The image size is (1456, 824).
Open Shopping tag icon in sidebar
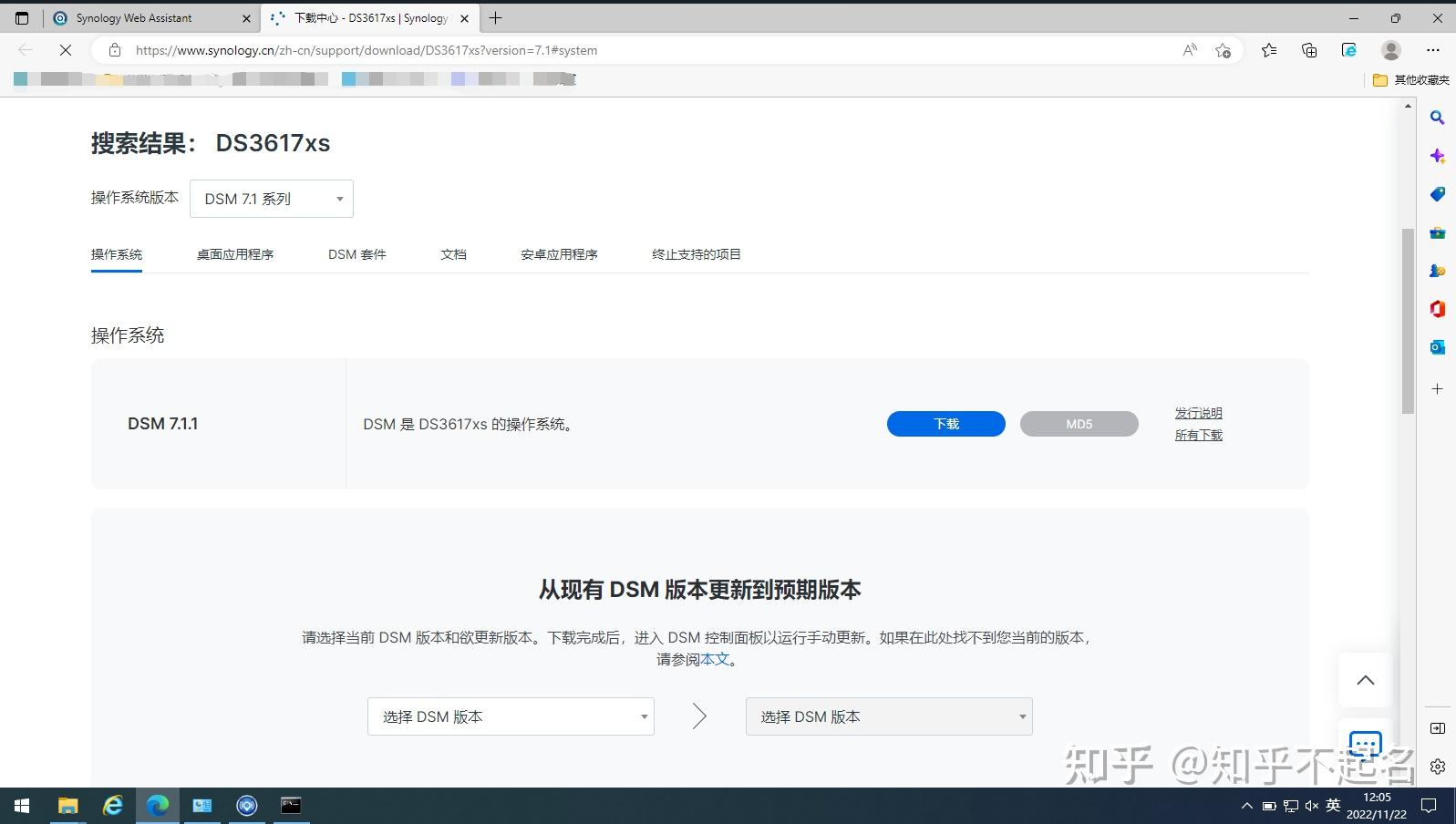coord(1437,194)
